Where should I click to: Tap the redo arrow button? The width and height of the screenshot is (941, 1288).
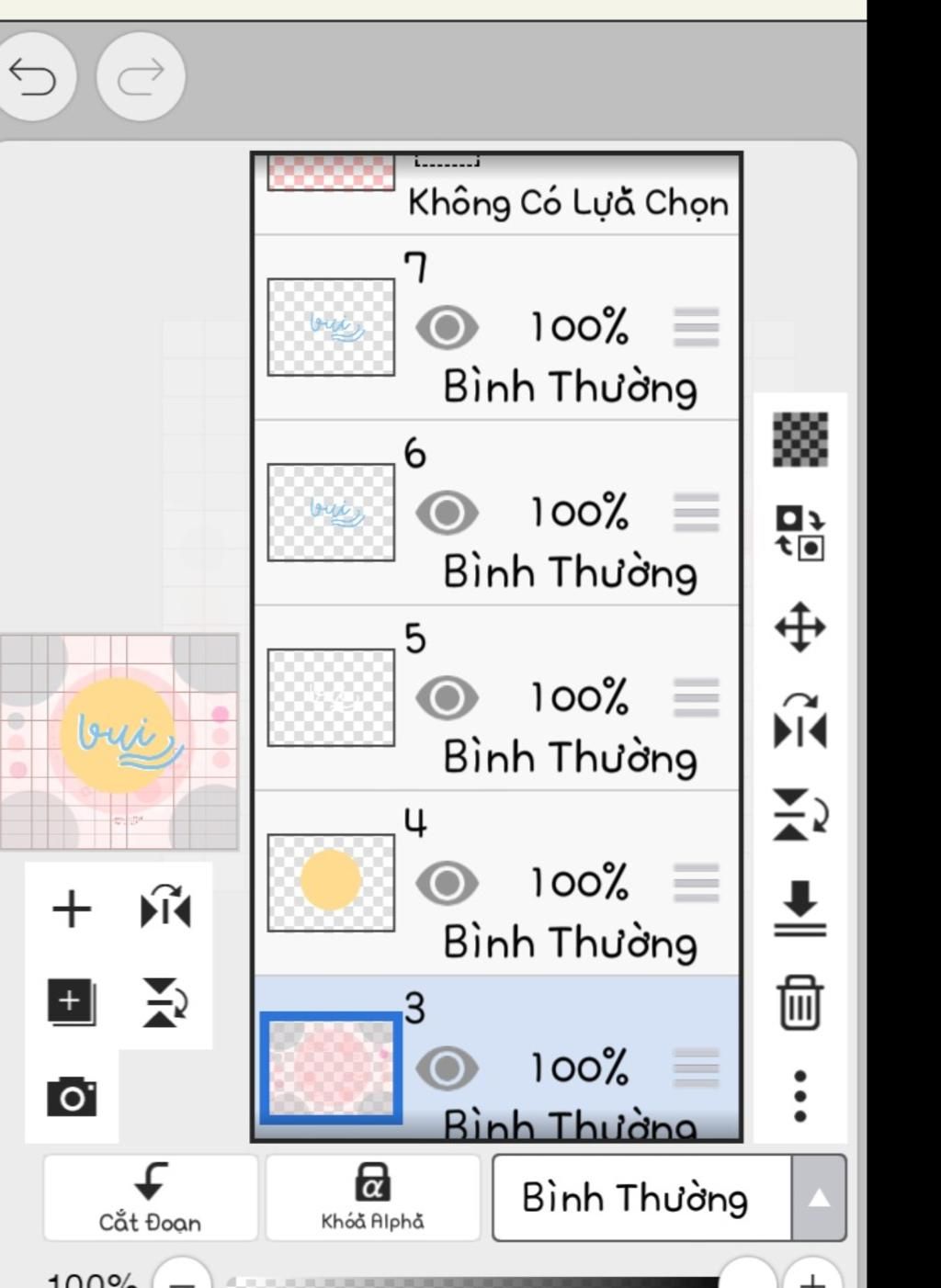click(x=141, y=77)
